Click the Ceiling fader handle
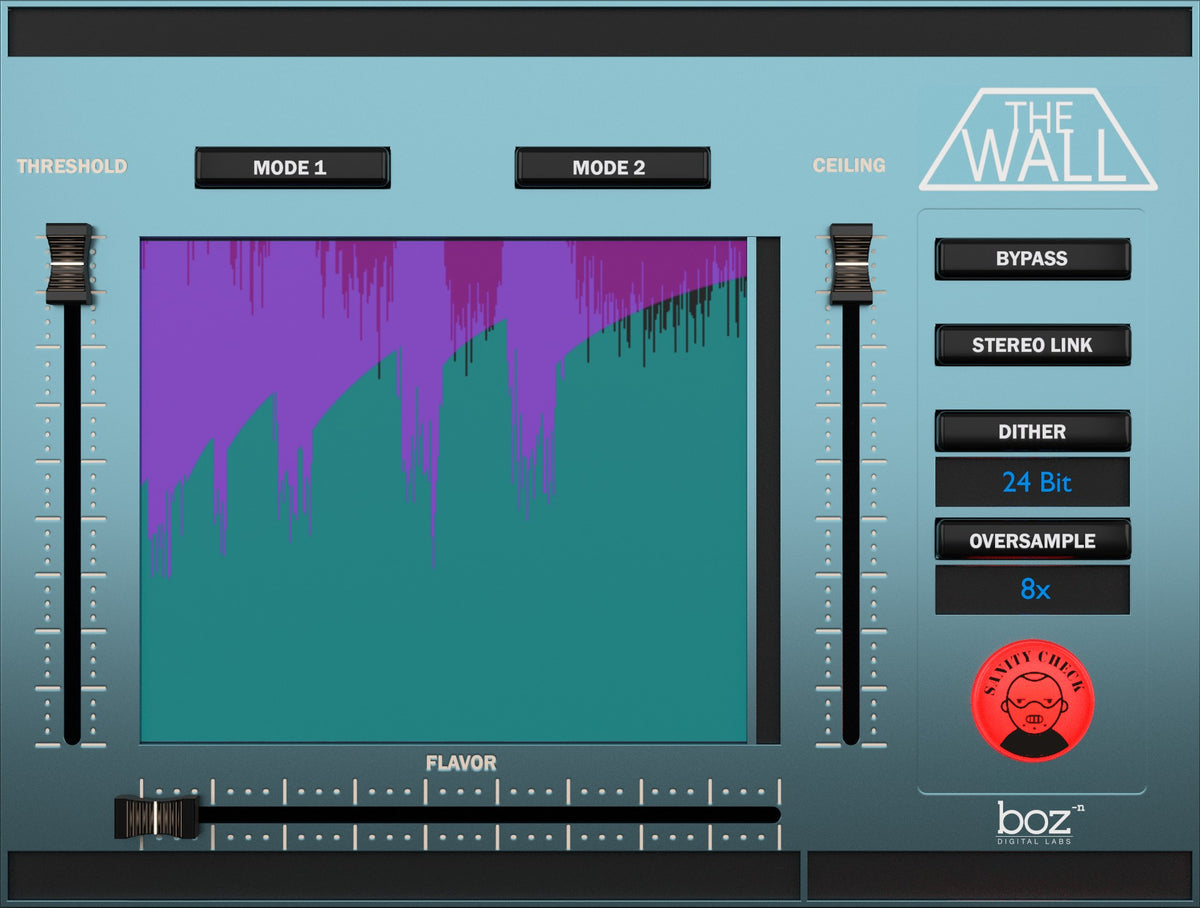This screenshot has height=908, width=1200. point(851,263)
